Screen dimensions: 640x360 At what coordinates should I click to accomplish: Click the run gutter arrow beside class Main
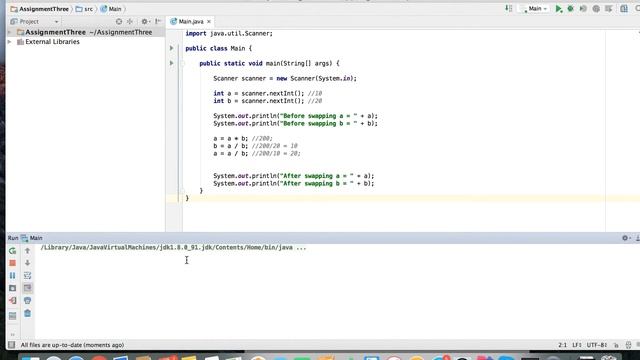click(x=172, y=48)
